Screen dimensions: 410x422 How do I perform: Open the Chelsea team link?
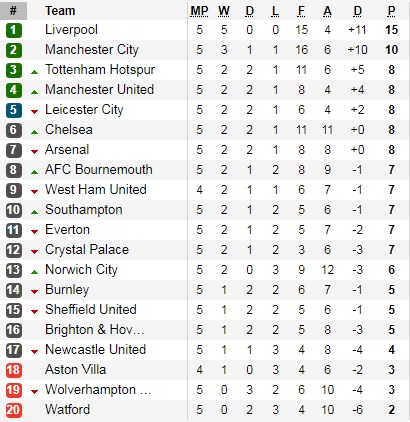pyautogui.click(x=69, y=129)
